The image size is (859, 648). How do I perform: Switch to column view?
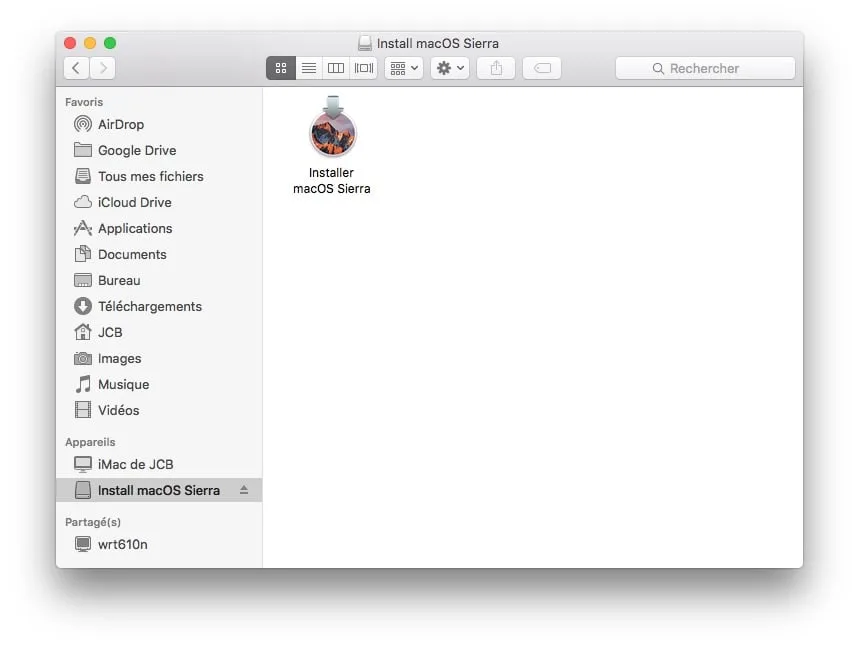(335, 68)
